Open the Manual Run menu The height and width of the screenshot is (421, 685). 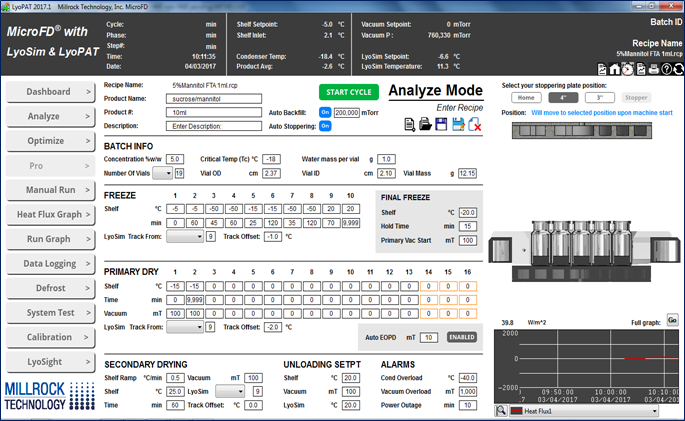(50, 190)
